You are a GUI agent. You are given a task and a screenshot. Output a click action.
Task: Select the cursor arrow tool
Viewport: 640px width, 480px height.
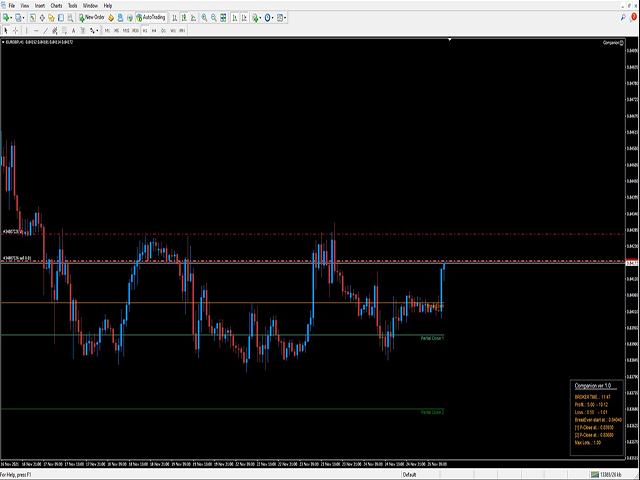tap(6, 30)
